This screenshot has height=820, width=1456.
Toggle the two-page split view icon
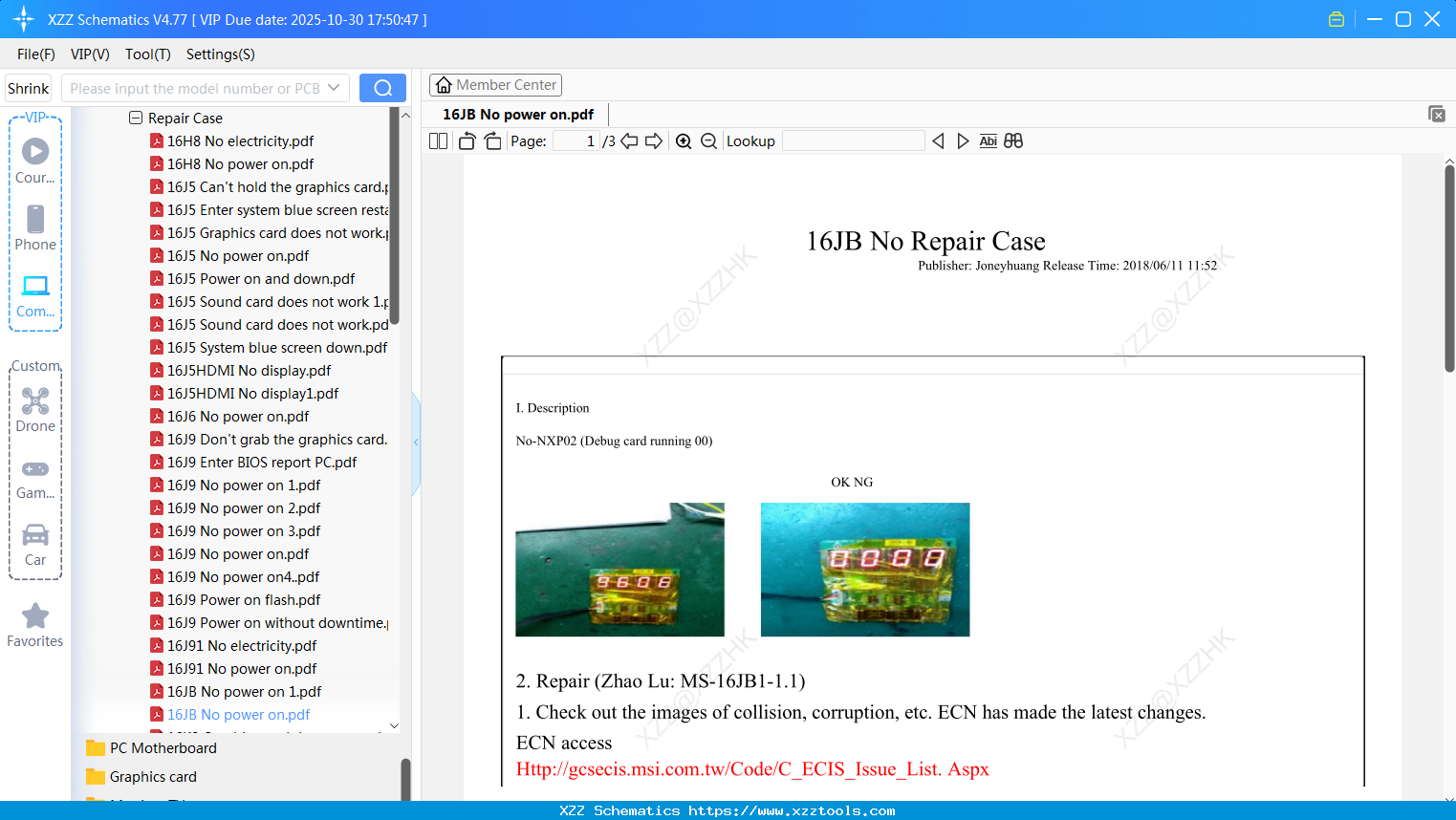pos(438,141)
